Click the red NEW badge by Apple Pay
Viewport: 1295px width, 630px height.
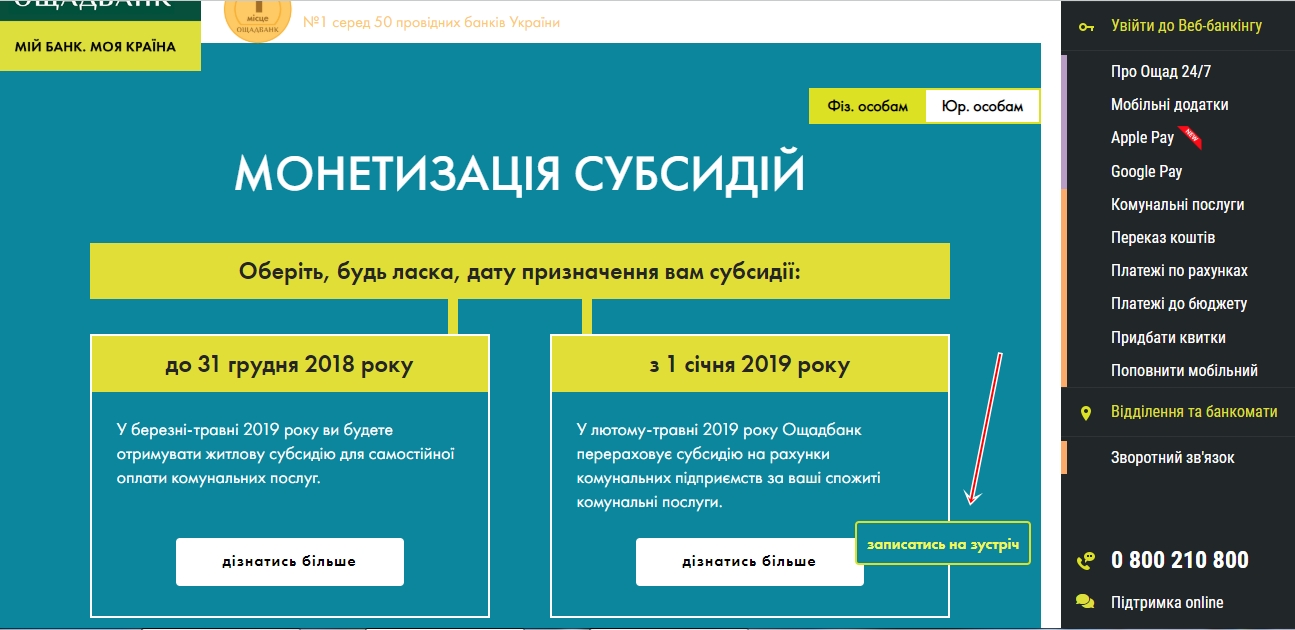point(1189,136)
